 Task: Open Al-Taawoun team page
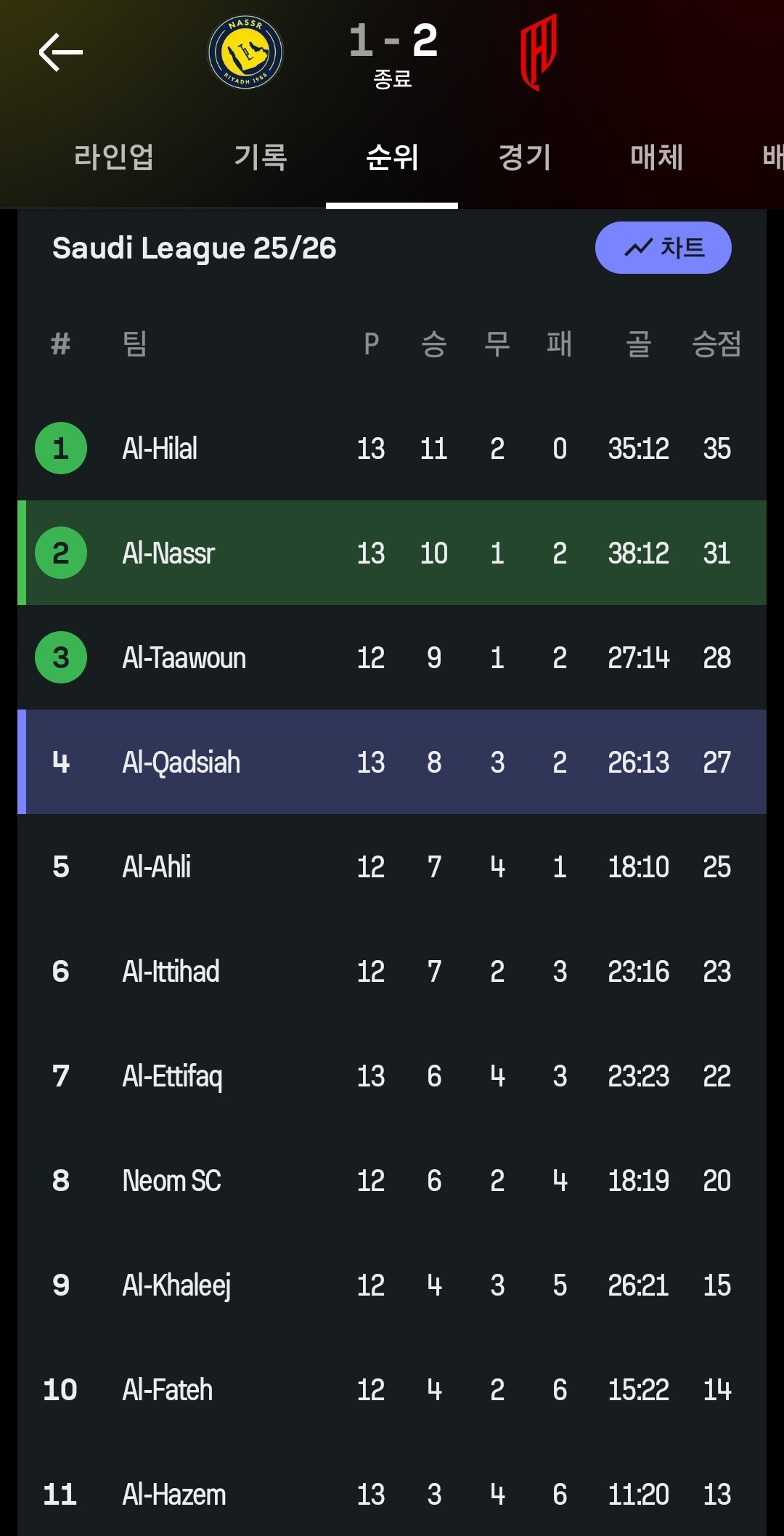pos(184,658)
